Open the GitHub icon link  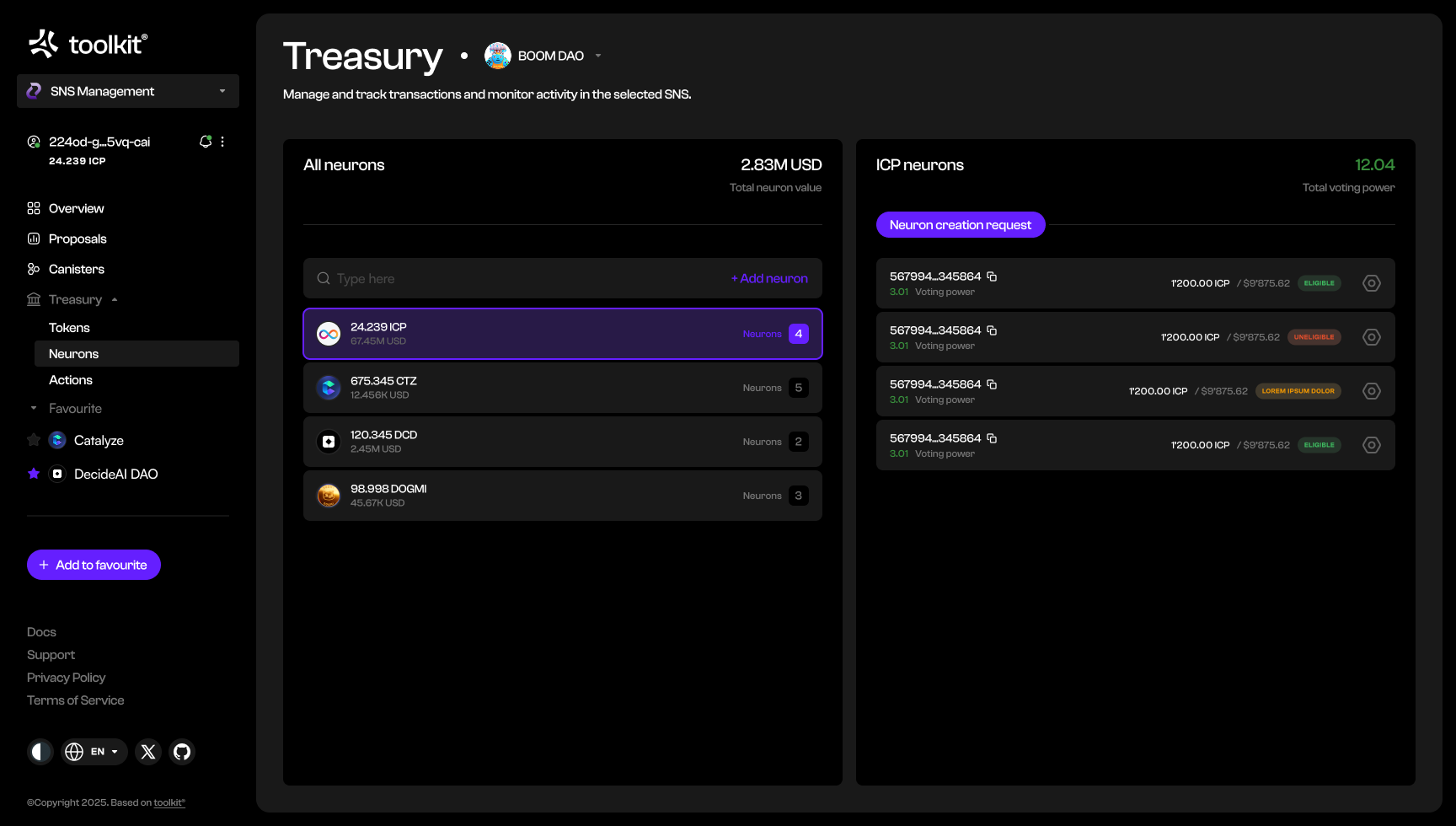point(182,752)
